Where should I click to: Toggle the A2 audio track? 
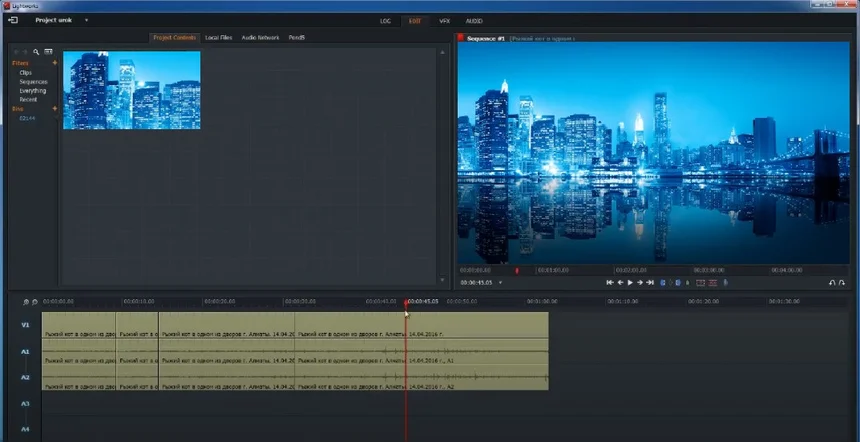[25, 378]
